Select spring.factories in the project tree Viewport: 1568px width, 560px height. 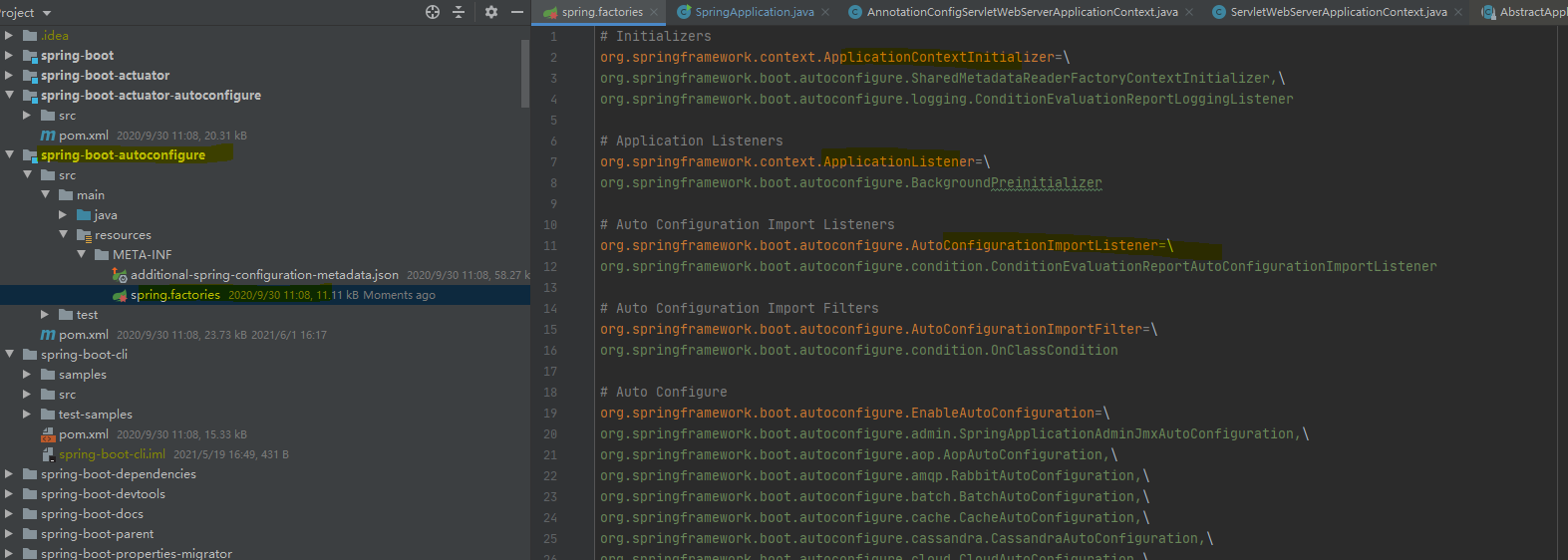tap(175, 295)
